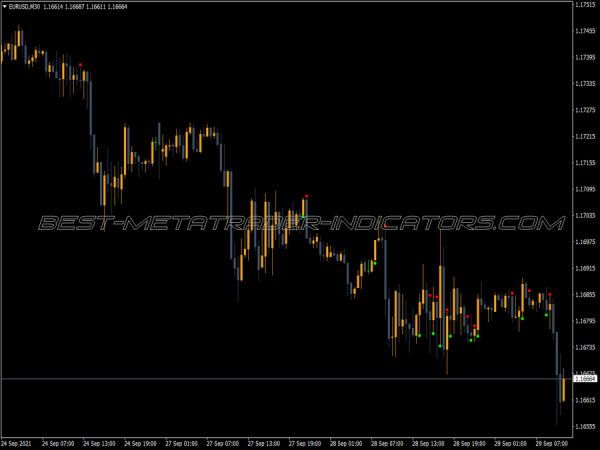
Task: Click the 1.17215 price axis label
Action: (585, 136)
